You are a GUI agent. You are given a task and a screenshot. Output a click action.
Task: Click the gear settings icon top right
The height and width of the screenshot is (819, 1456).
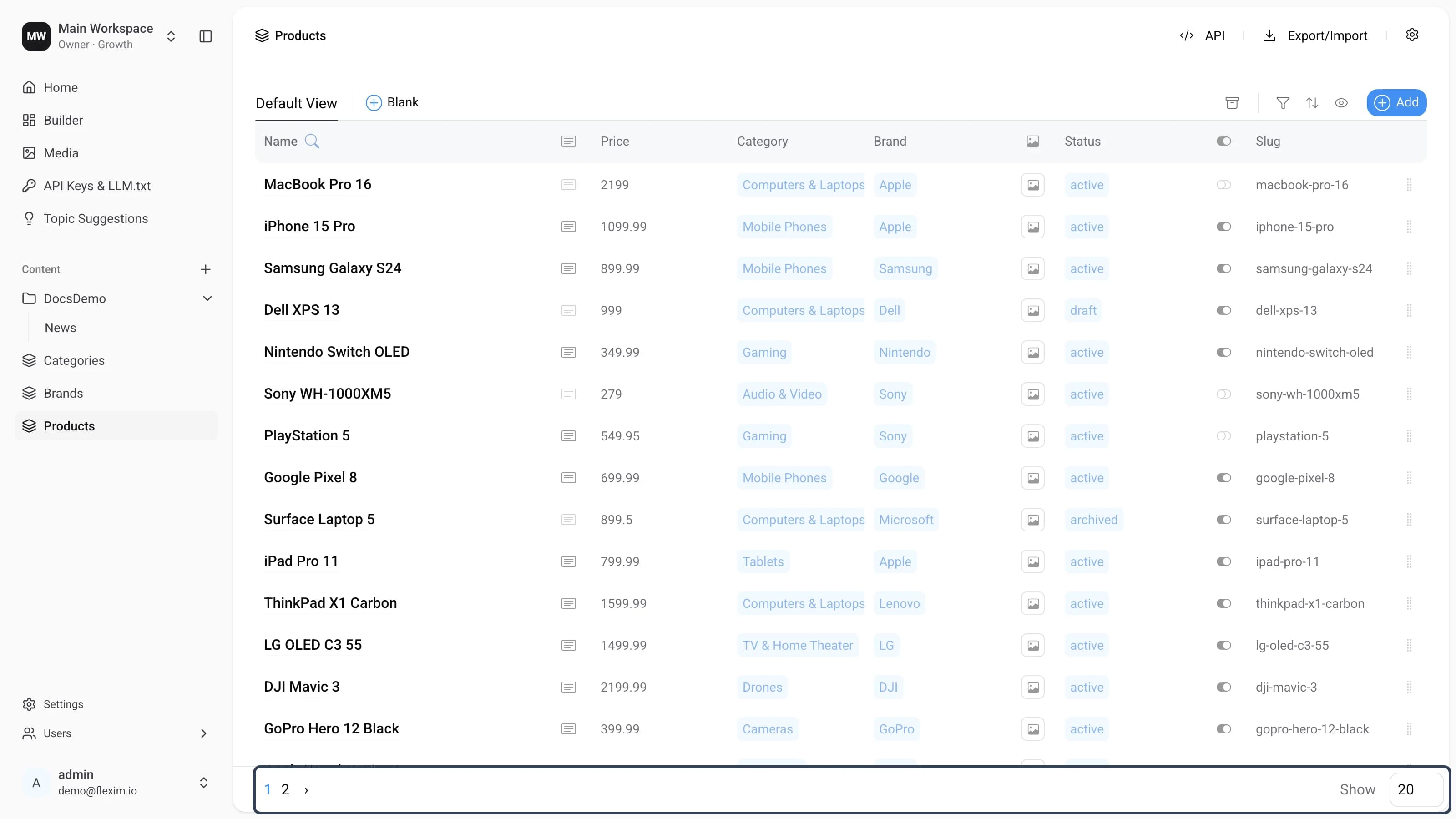click(x=1412, y=35)
